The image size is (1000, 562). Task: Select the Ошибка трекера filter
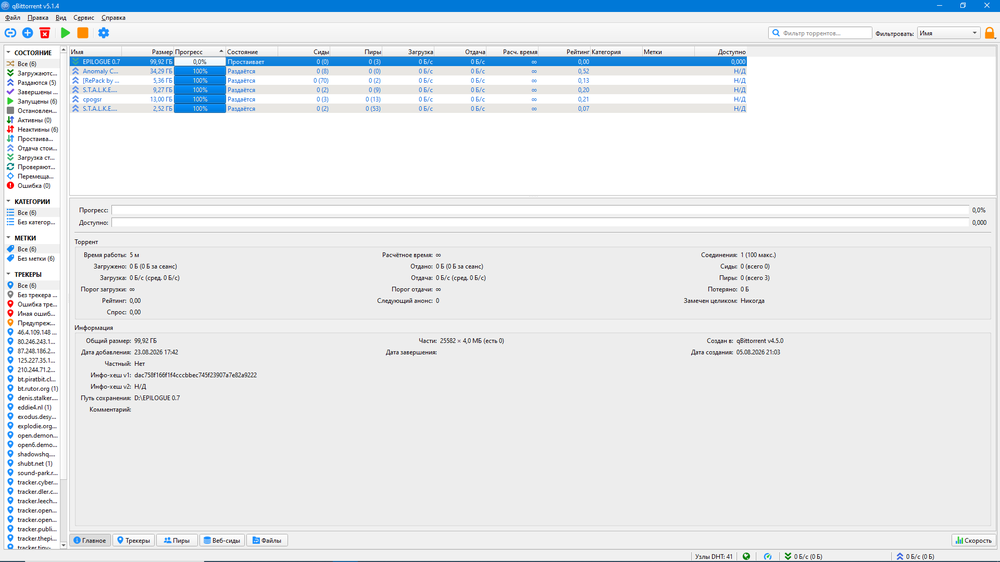[x=32, y=304]
